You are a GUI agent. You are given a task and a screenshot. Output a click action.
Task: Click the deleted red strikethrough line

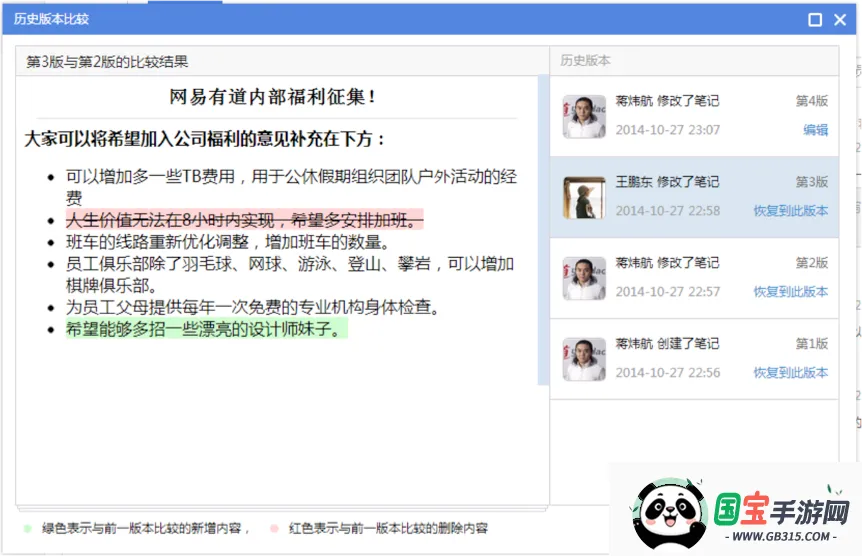tap(245, 220)
